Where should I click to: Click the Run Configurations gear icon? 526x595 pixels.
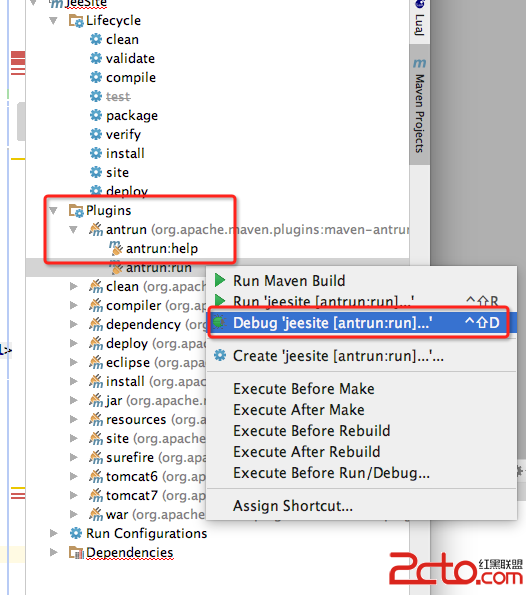click(76, 533)
